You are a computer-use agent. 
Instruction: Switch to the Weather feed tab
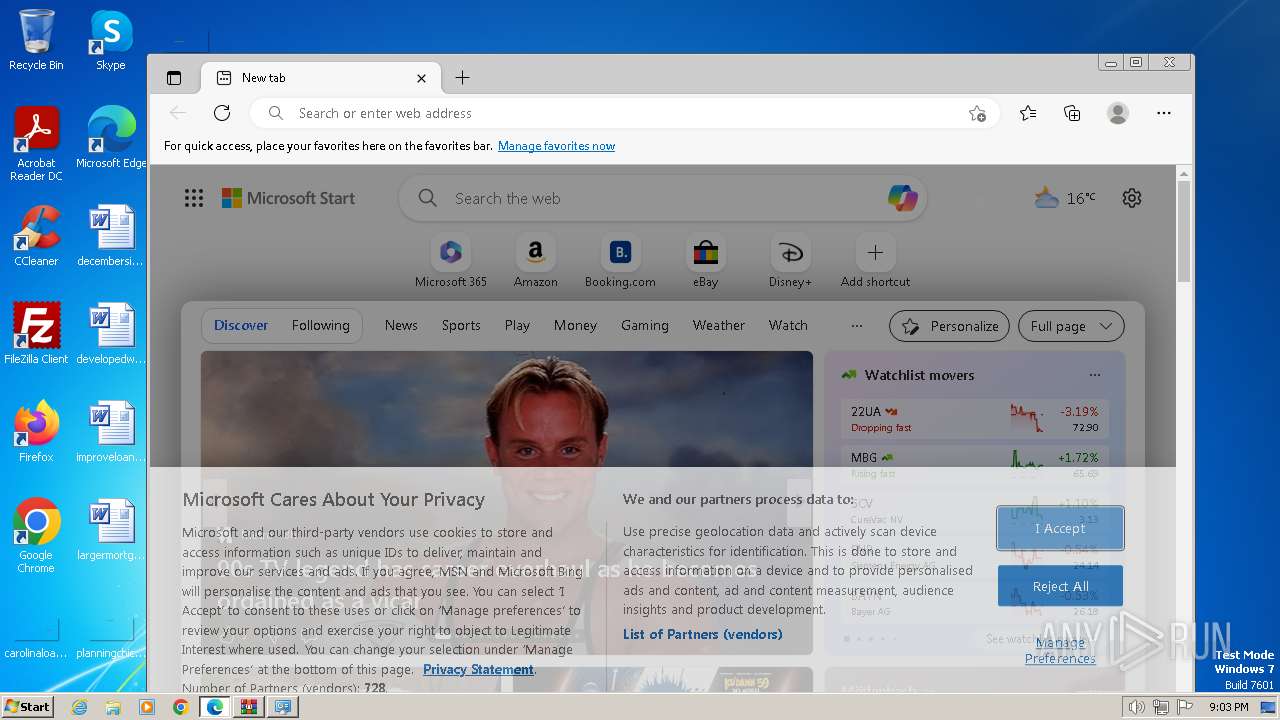[718, 325]
